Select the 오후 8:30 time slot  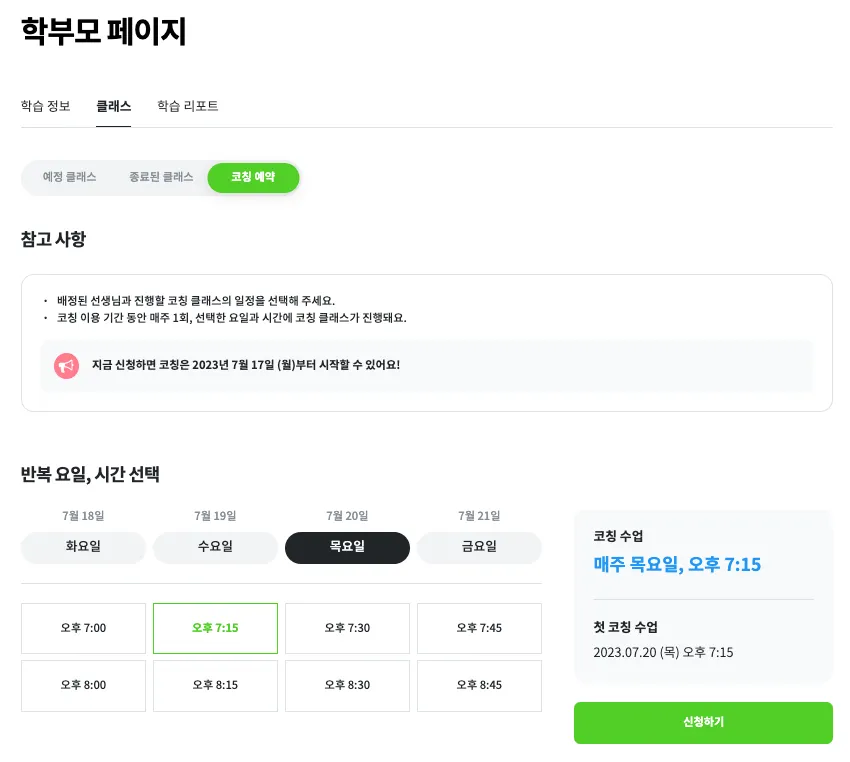tap(347, 685)
